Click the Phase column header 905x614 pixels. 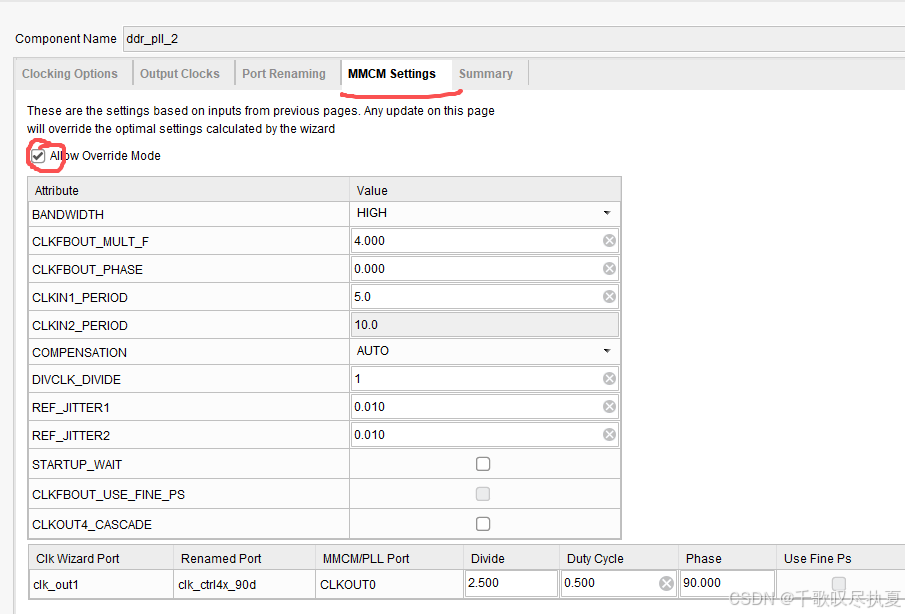pyautogui.click(x=727, y=559)
